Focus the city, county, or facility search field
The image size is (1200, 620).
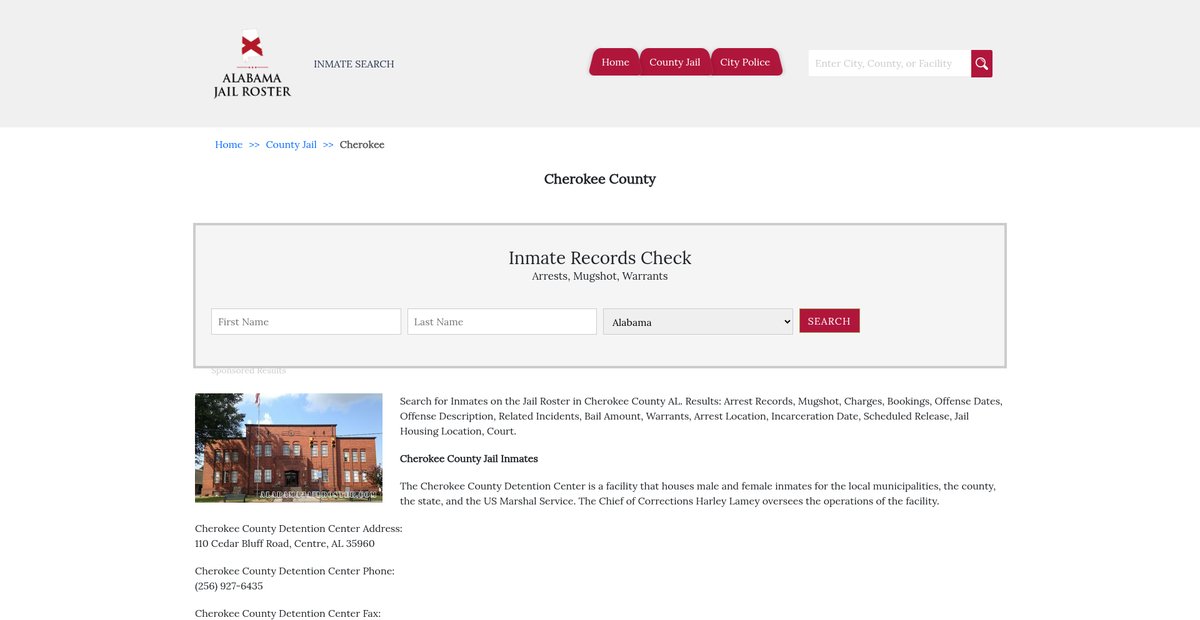coord(888,64)
